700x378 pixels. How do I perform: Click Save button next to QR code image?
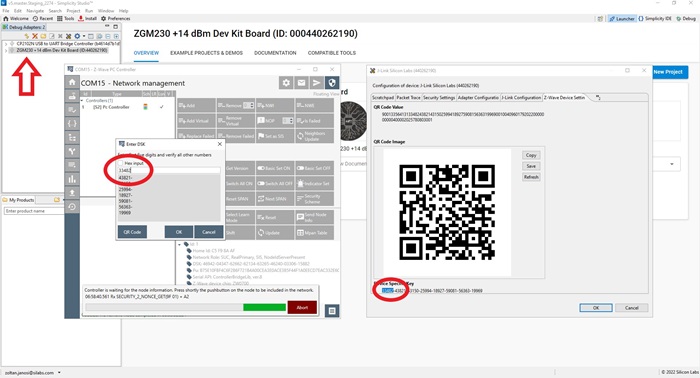click(x=531, y=166)
